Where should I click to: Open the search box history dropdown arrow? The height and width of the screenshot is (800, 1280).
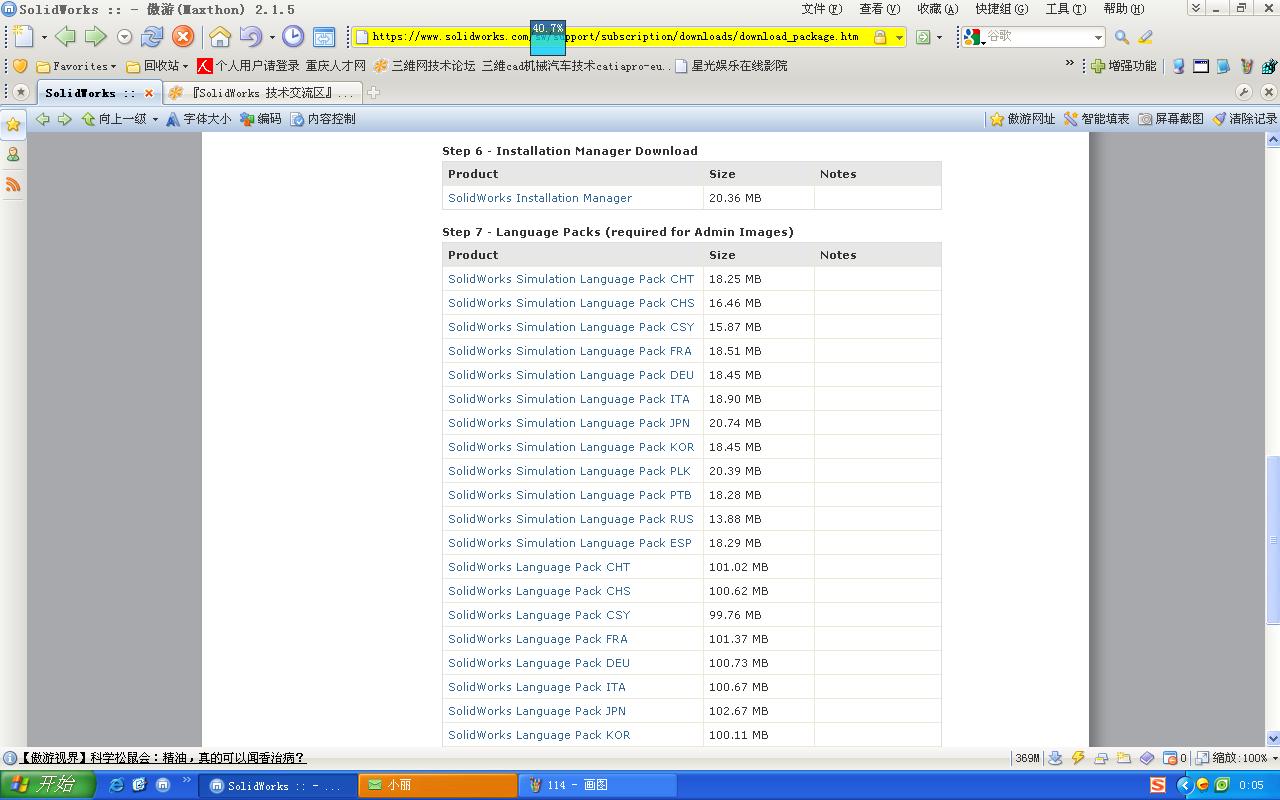pyautogui.click(x=1098, y=38)
